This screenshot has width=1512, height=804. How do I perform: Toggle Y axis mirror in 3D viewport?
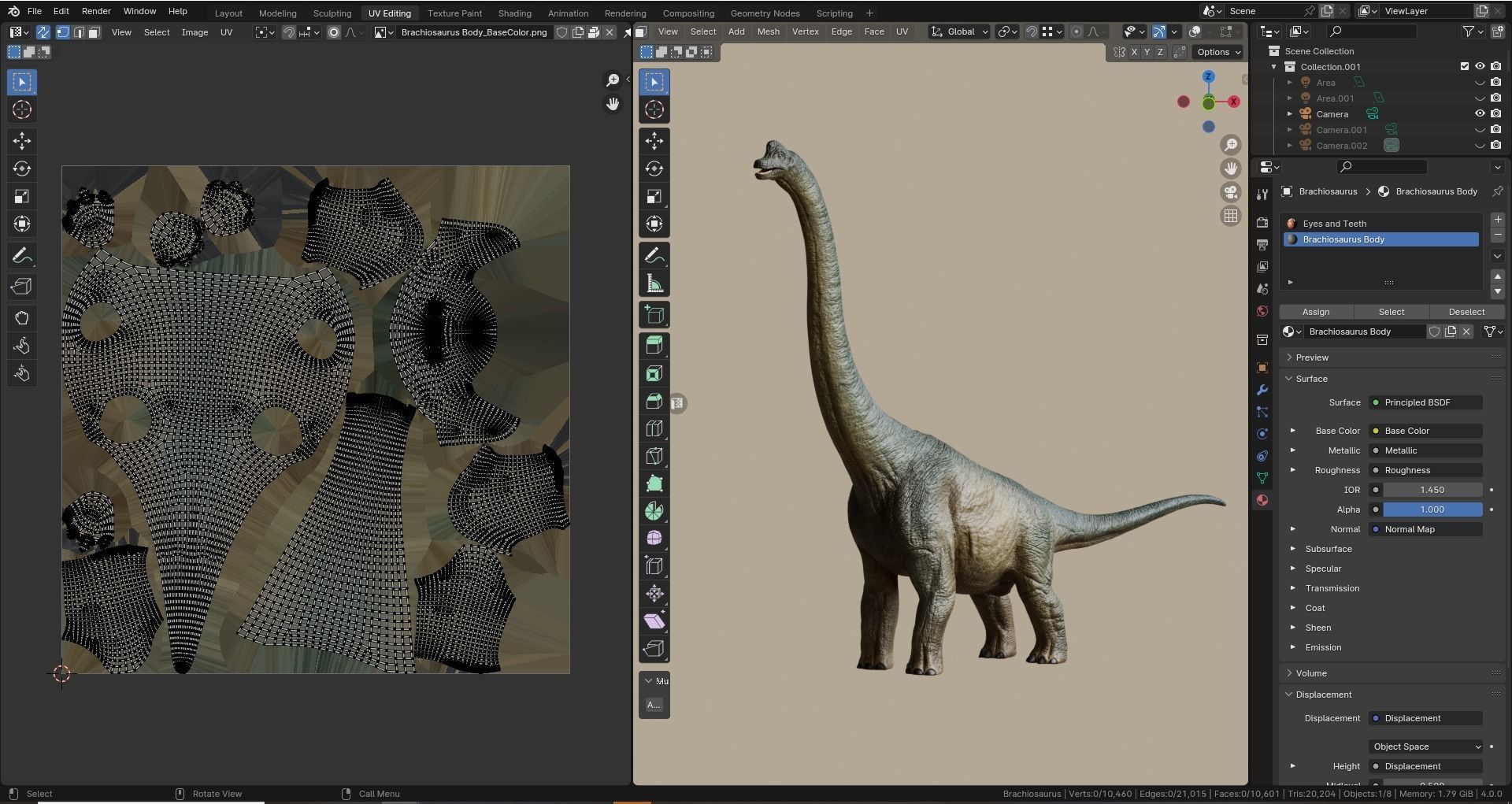coord(1147,52)
